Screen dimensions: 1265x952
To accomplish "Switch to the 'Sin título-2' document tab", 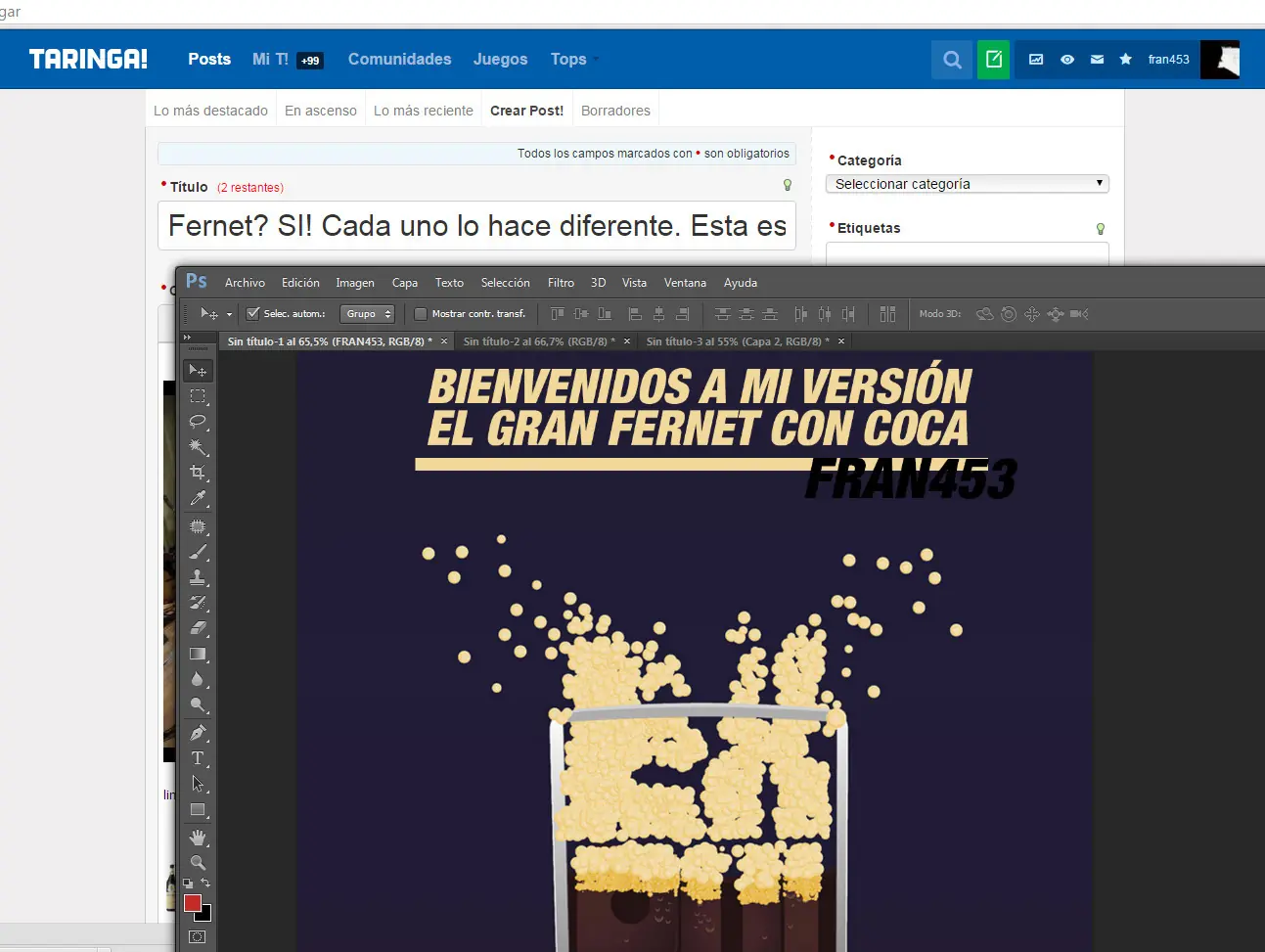I will [541, 340].
